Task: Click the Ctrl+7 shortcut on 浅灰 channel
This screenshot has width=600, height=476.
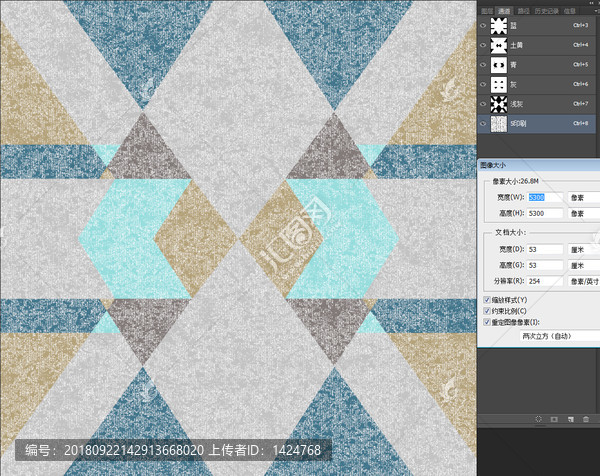Action: click(580, 104)
